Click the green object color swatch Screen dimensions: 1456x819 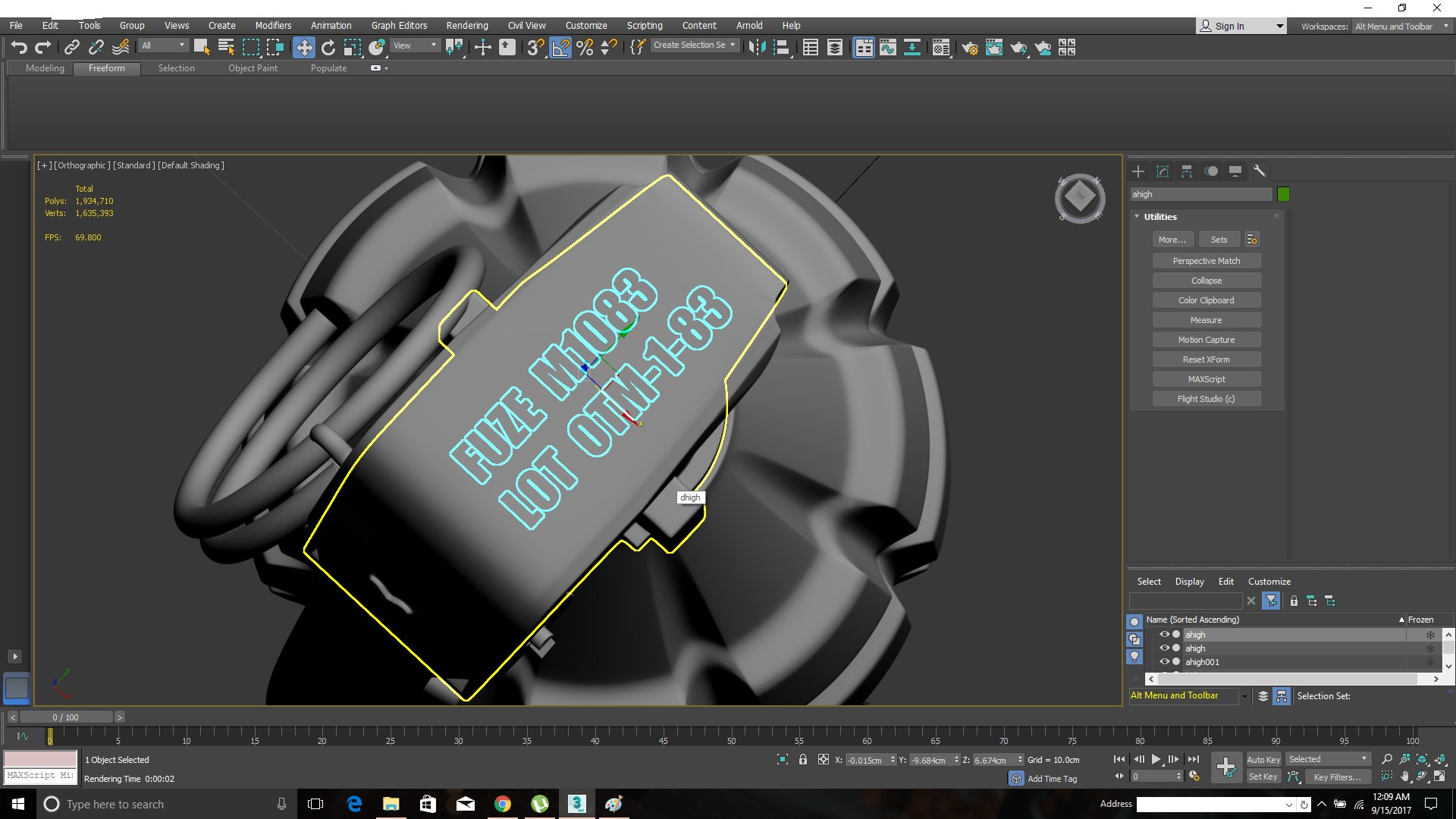coord(1283,194)
